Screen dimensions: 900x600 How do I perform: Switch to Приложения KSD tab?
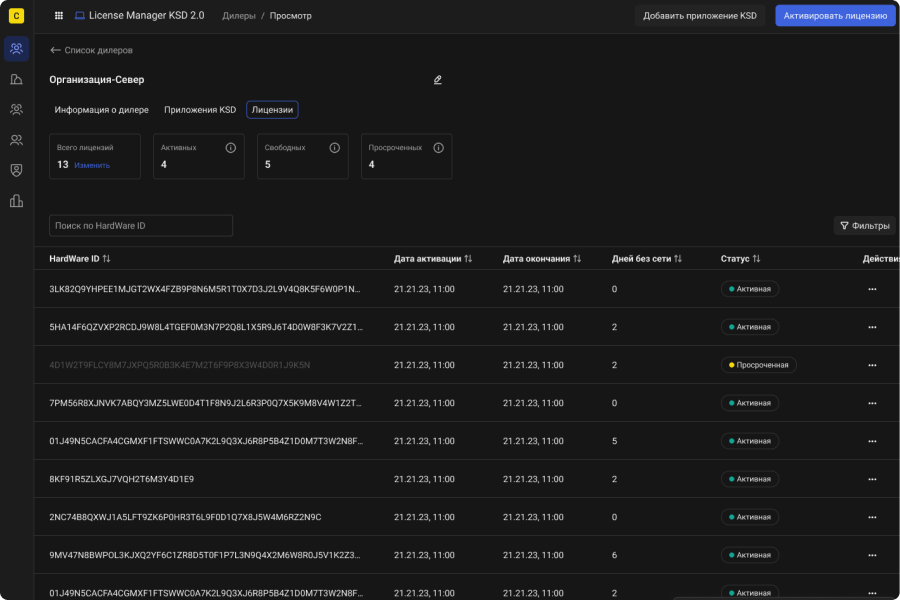(200, 110)
